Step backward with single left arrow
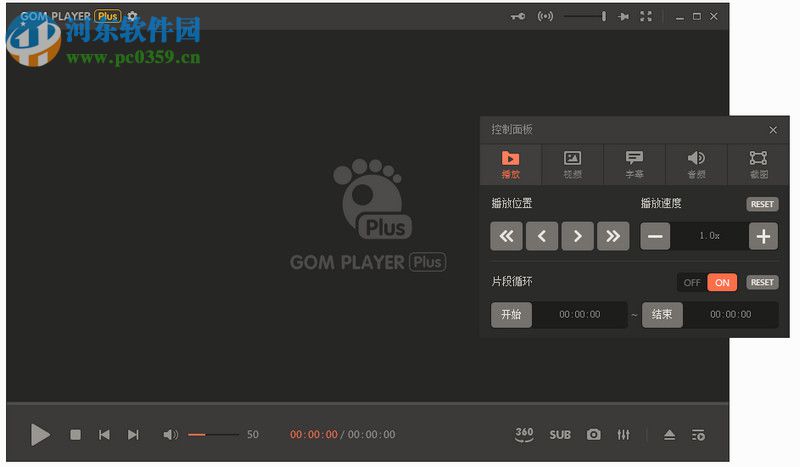This screenshot has height=467, width=800. [x=542, y=236]
